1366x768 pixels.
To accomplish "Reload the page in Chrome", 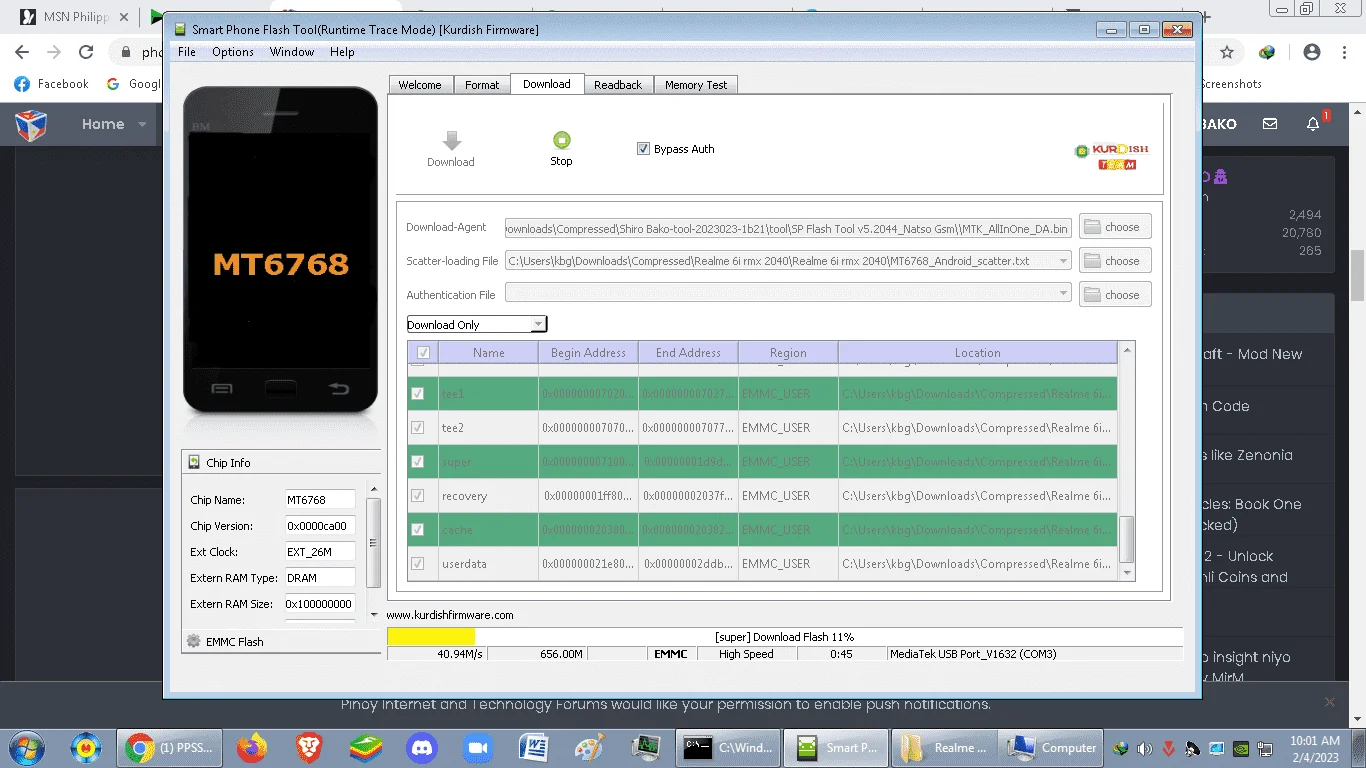I will pos(86,52).
